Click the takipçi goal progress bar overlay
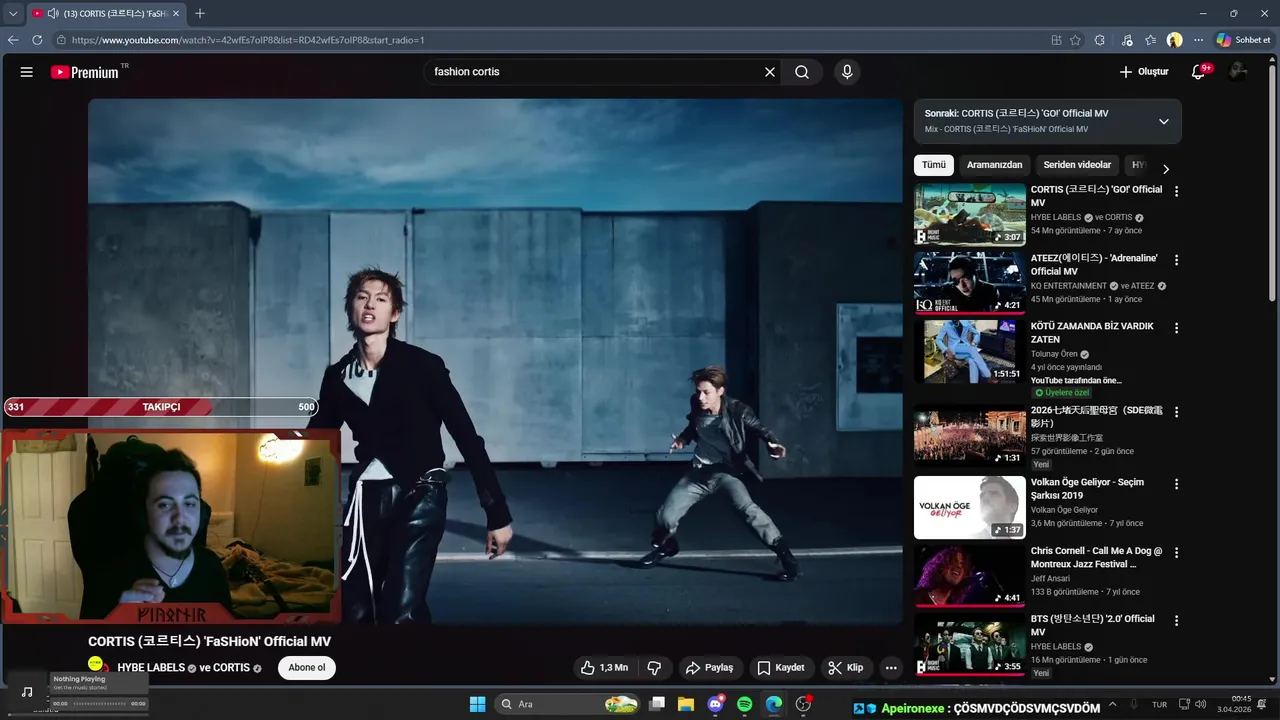 click(161, 407)
